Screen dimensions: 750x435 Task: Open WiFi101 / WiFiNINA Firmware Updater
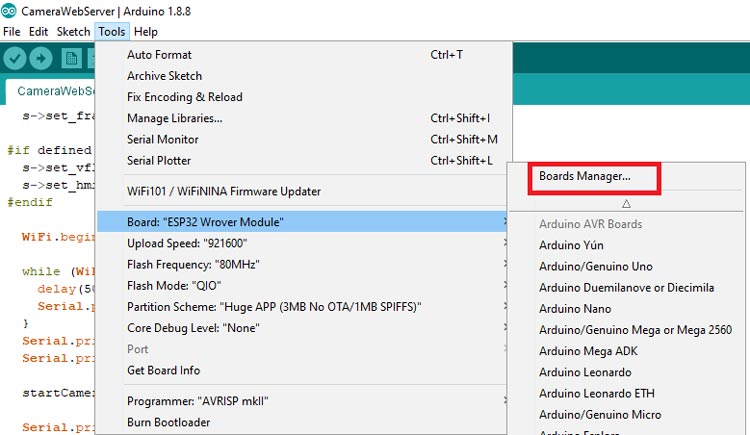point(302,191)
